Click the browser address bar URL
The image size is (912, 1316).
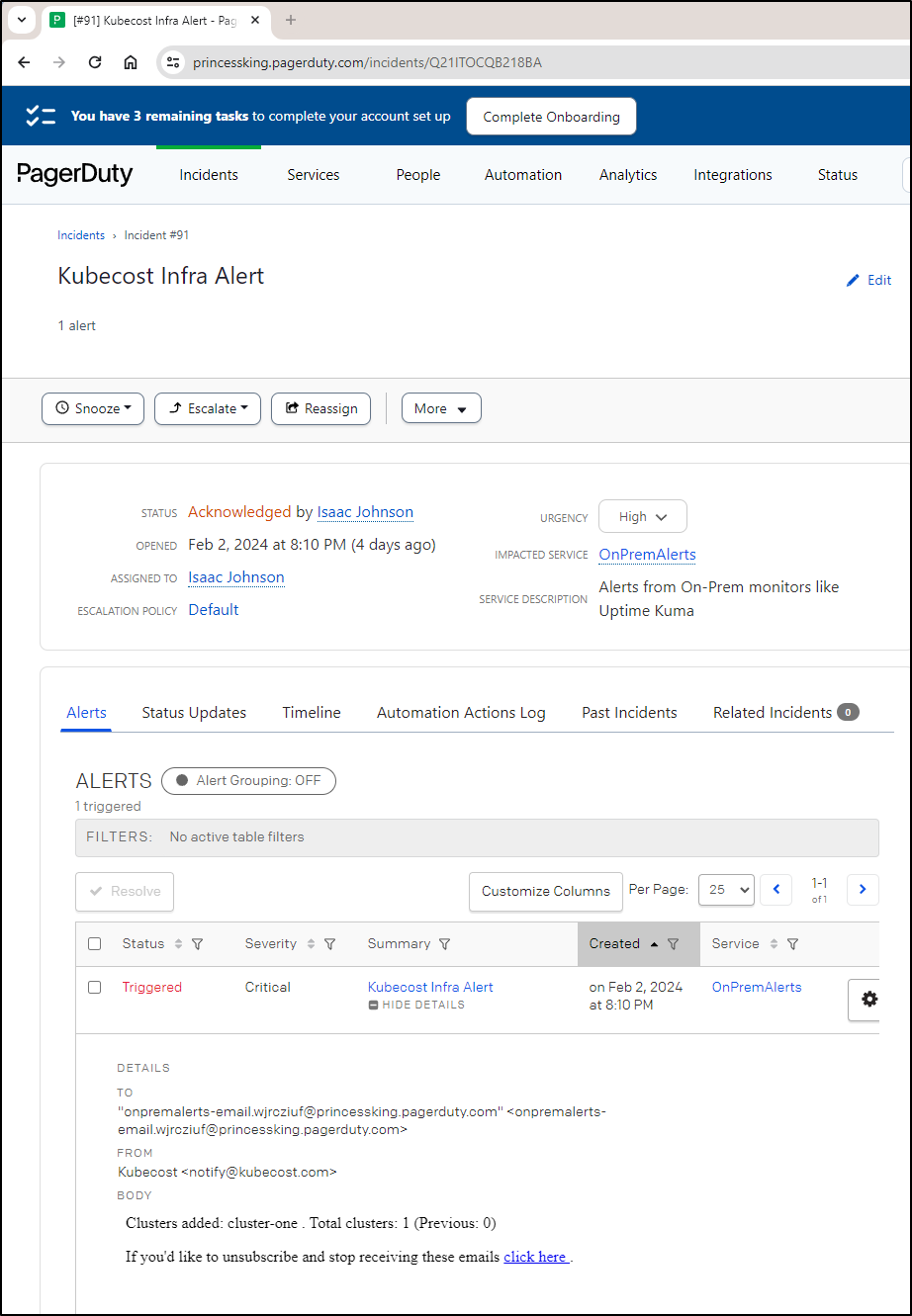tap(367, 62)
